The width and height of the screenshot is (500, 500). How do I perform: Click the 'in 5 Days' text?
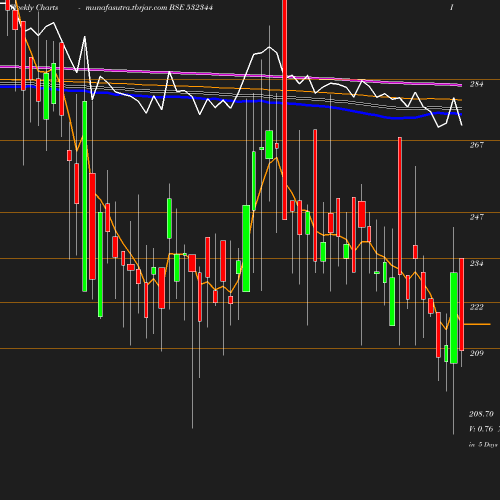483,445
